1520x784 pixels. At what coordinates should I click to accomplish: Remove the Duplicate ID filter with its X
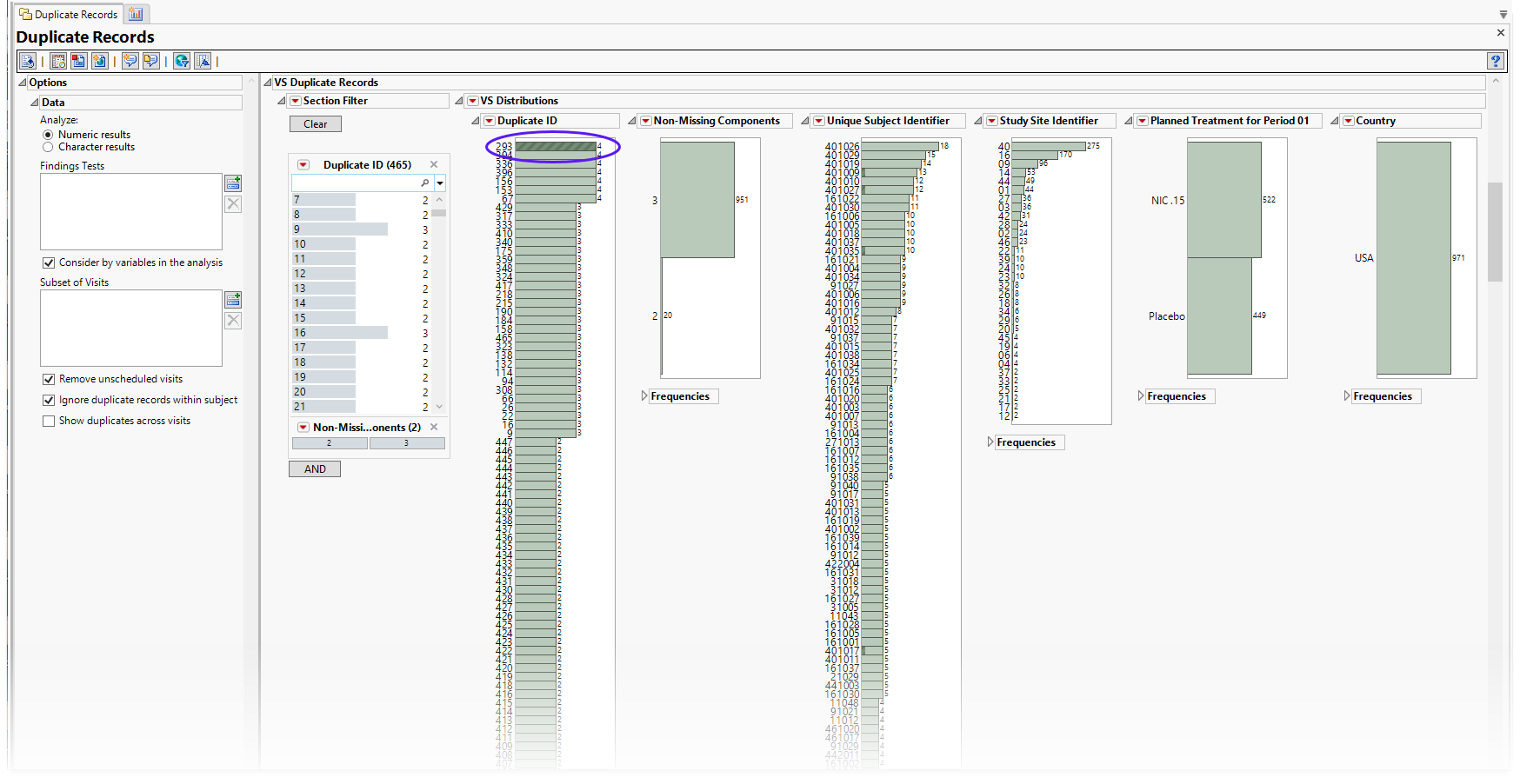tap(434, 164)
